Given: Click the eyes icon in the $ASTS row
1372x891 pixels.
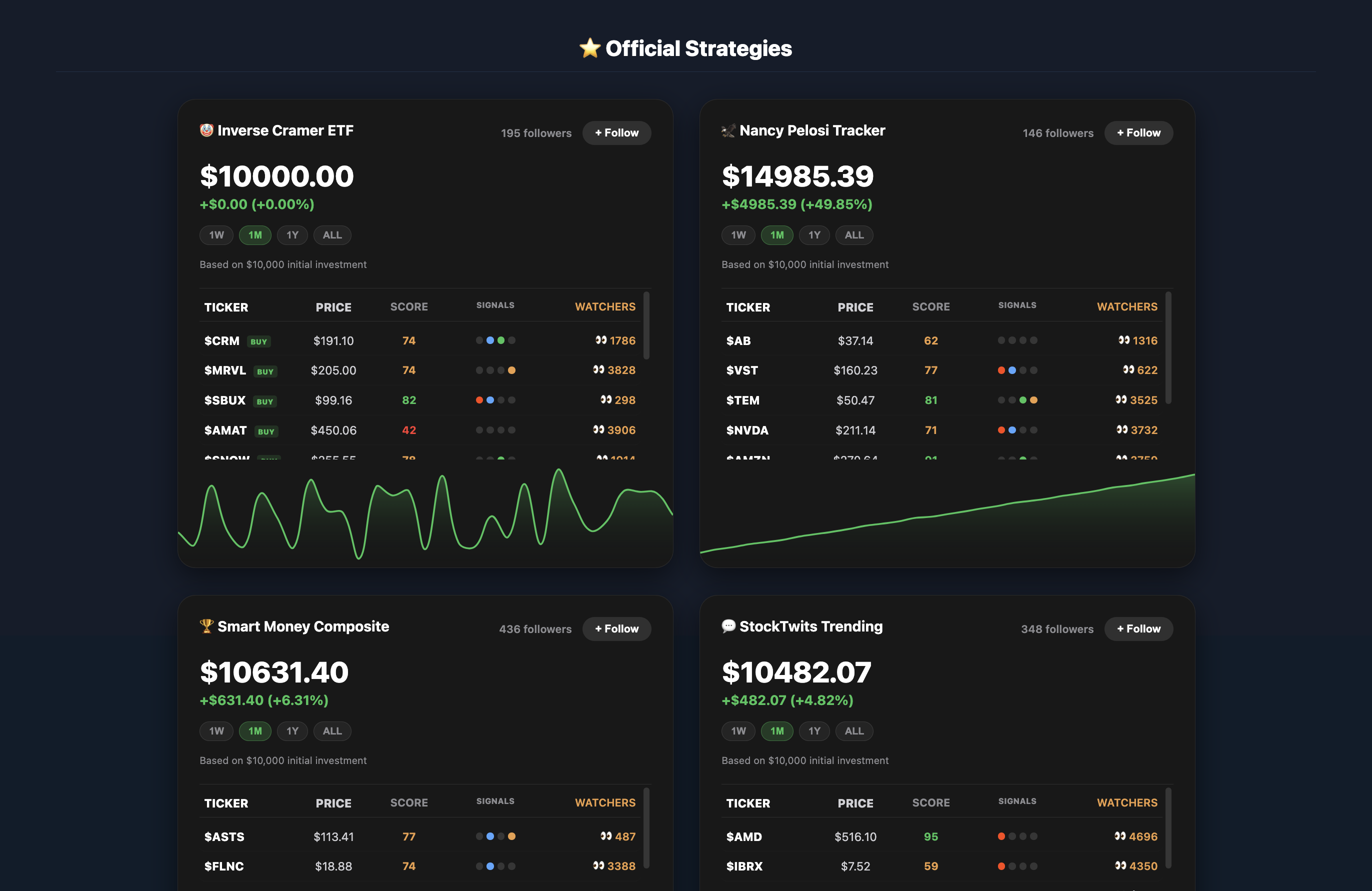Looking at the screenshot, I should pyautogui.click(x=606, y=836).
